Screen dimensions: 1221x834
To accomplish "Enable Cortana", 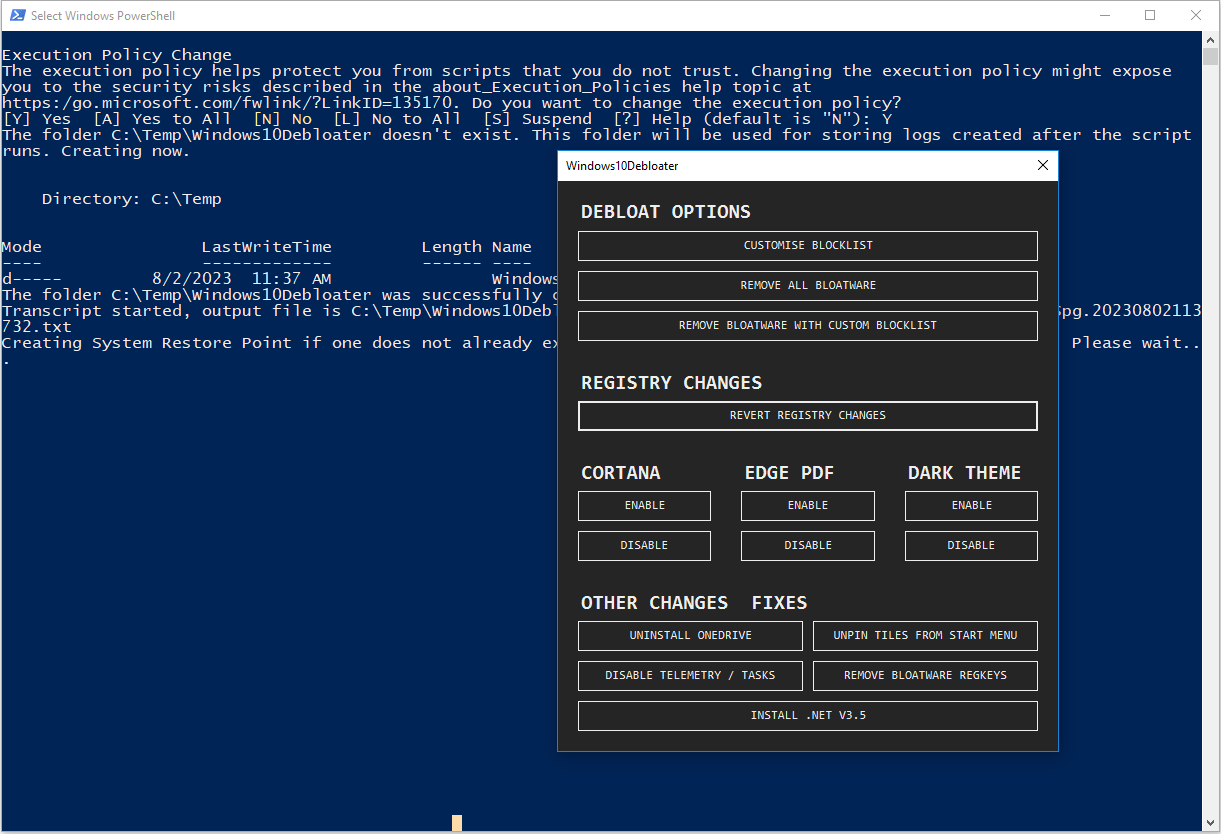I will [x=645, y=506].
